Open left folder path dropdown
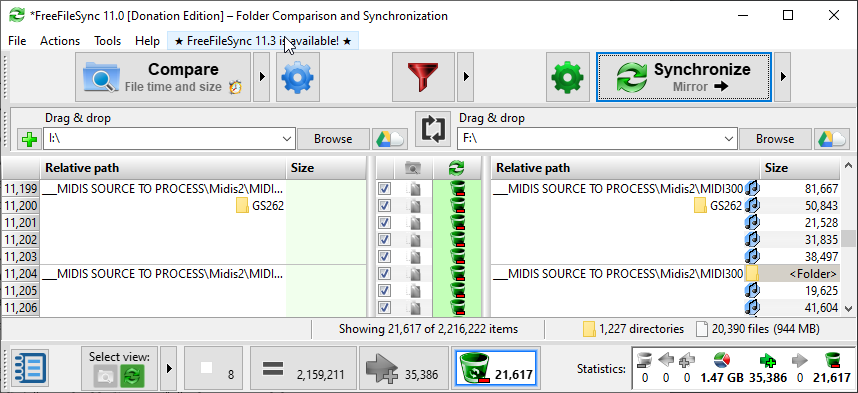 287,139
